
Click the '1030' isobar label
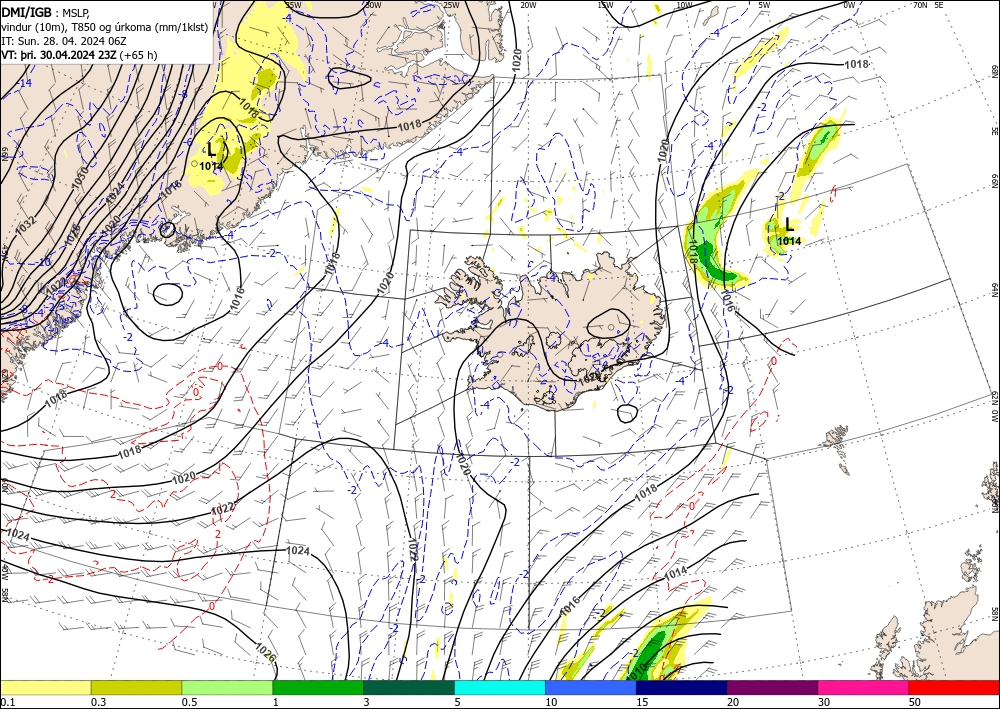click(79, 179)
